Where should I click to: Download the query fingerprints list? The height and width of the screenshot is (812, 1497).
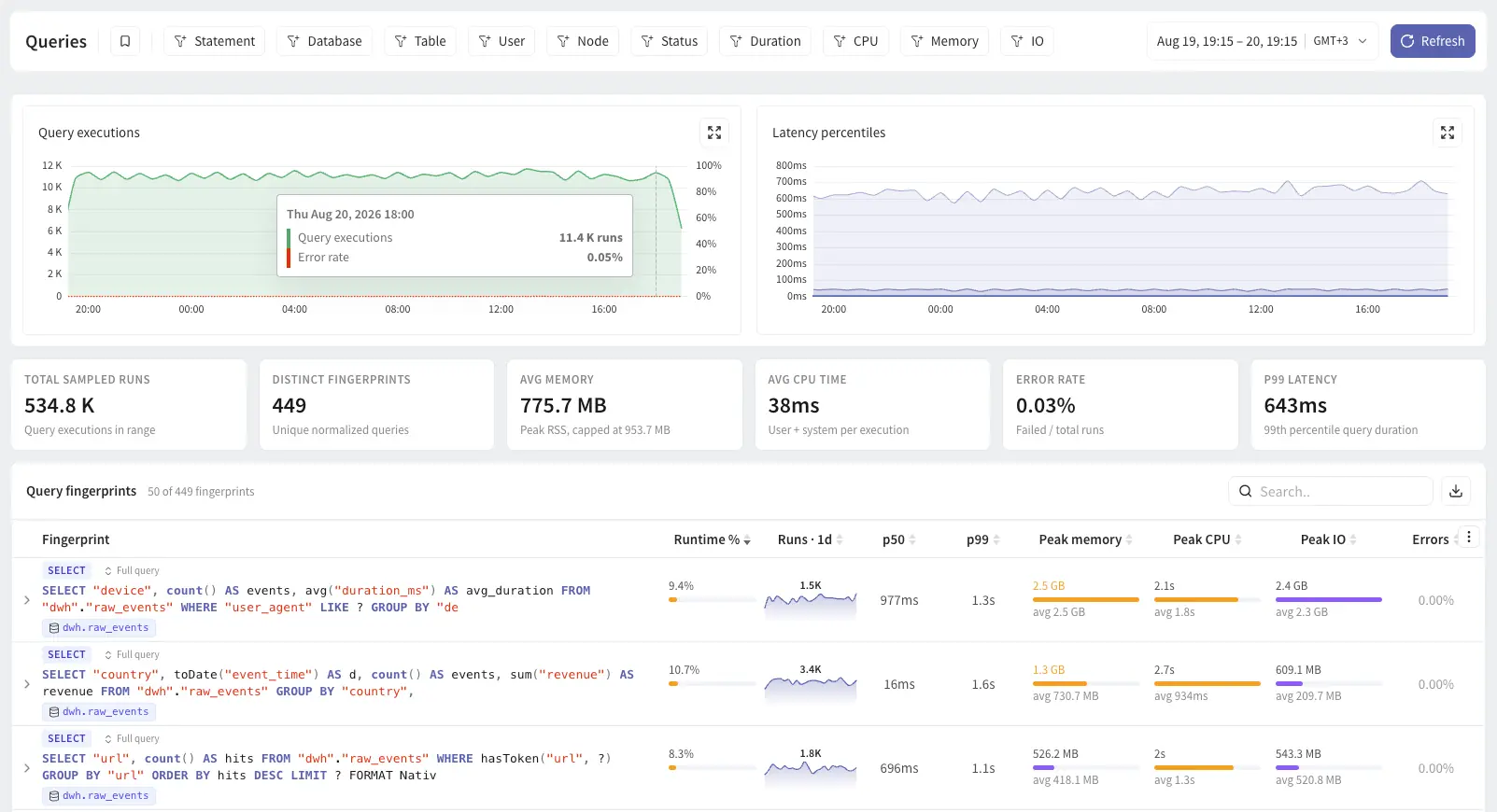[1456, 491]
